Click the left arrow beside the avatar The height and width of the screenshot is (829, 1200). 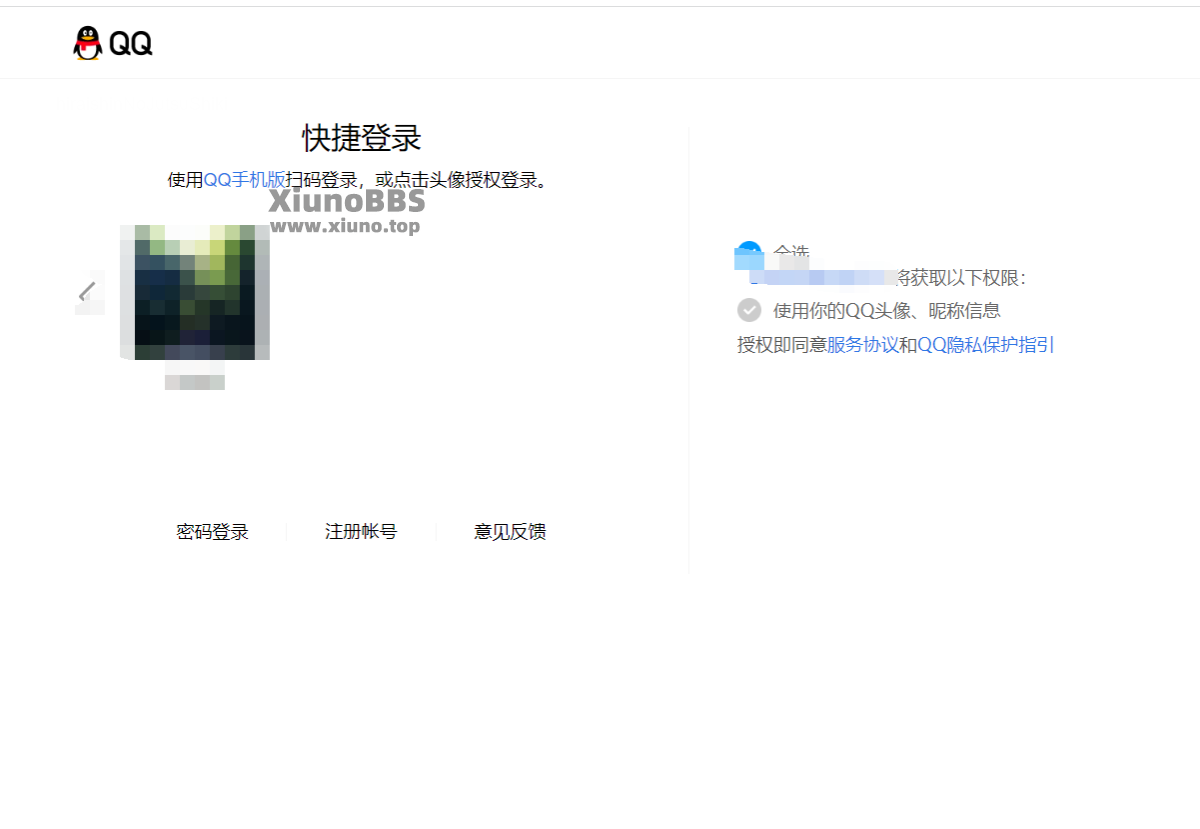pyautogui.click(x=89, y=292)
